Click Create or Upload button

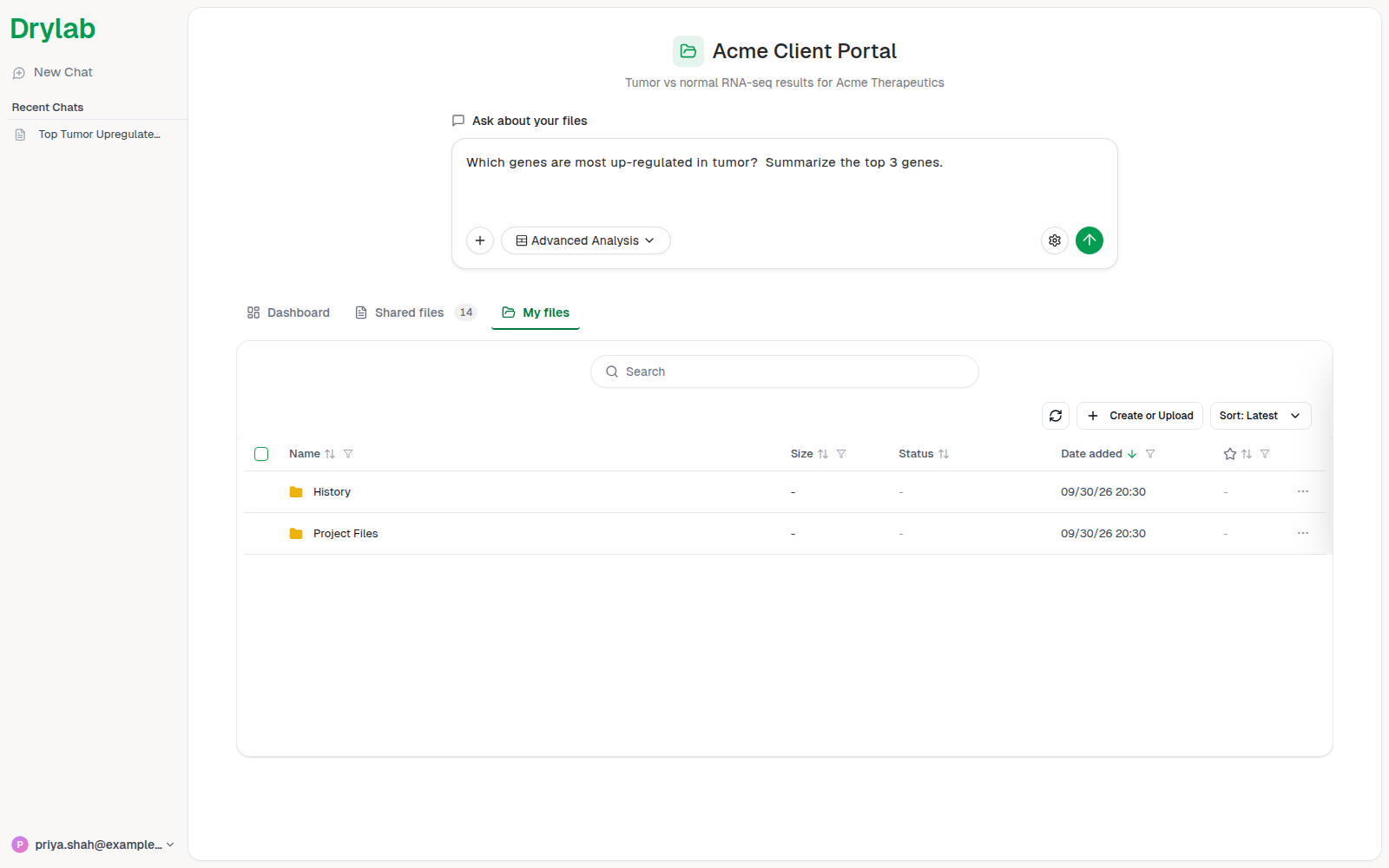[1140, 416]
